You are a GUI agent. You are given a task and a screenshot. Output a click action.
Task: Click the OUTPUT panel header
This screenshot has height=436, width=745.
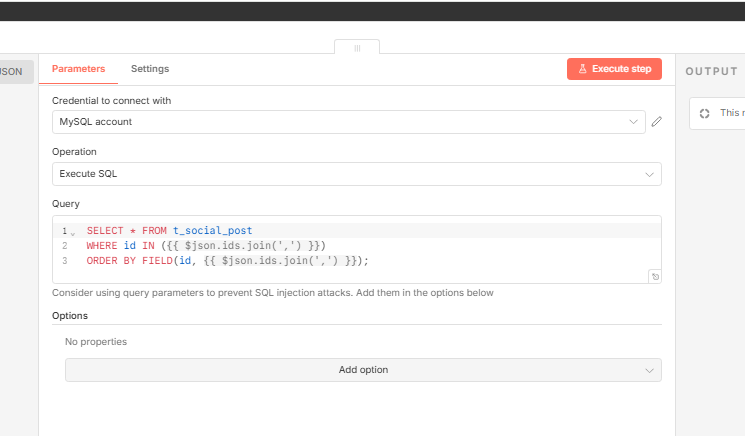(x=711, y=71)
